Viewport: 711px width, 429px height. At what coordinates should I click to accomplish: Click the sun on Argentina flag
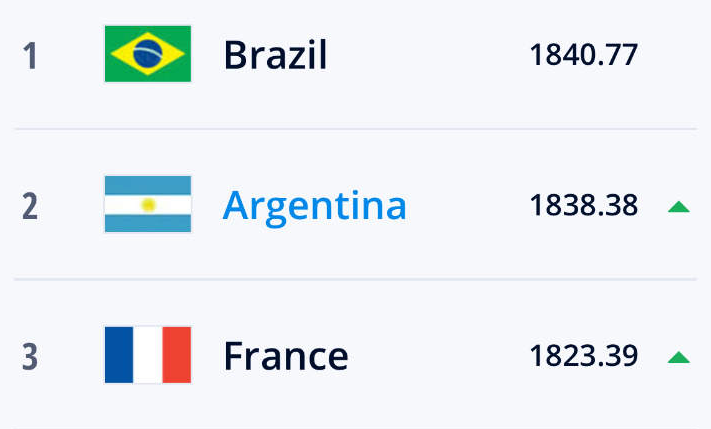(x=148, y=205)
